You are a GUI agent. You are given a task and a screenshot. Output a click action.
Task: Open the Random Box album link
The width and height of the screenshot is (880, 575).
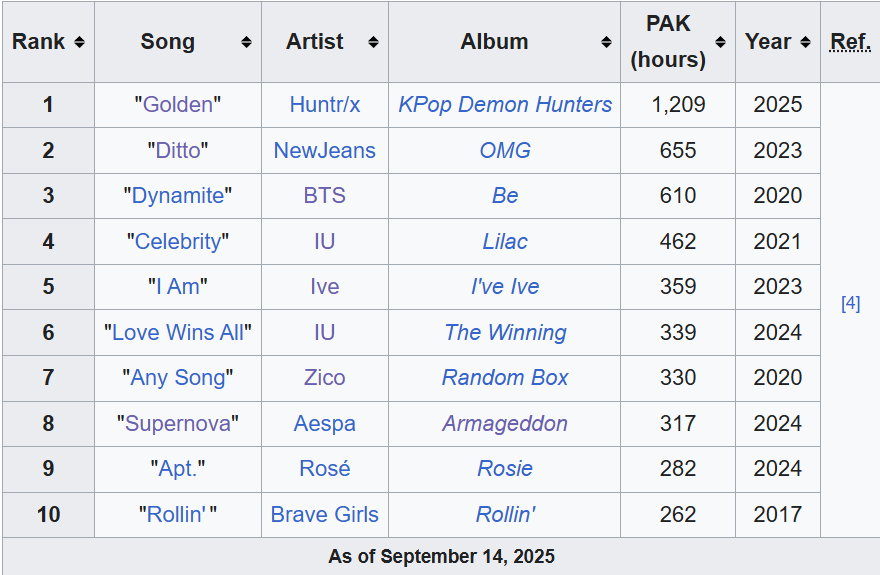tap(505, 378)
